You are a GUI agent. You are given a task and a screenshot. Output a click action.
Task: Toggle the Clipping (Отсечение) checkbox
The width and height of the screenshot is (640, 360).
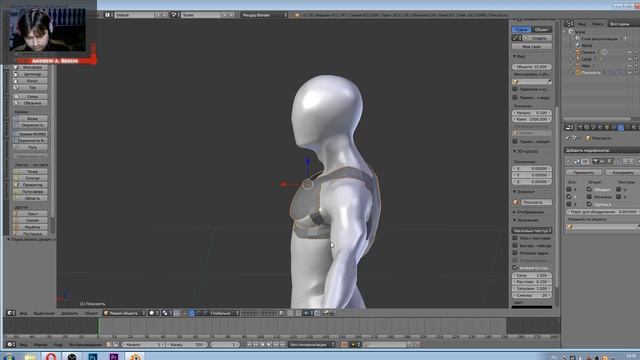tap(589, 196)
